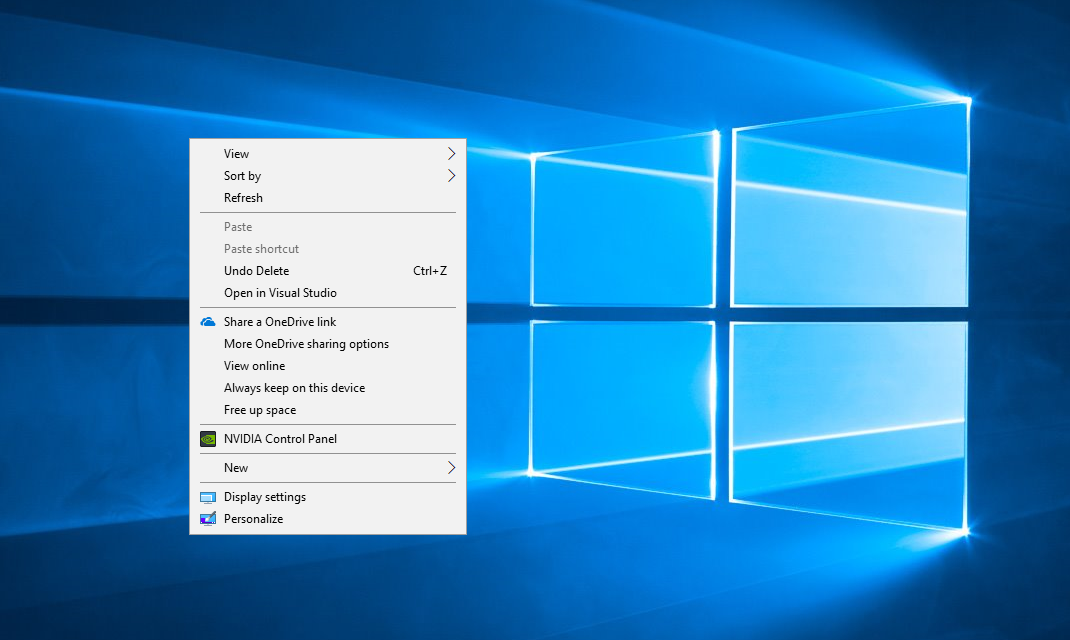Share a OneDrive link
This screenshot has height=640, width=1070.
pyautogui.click(x=280, y=321)
